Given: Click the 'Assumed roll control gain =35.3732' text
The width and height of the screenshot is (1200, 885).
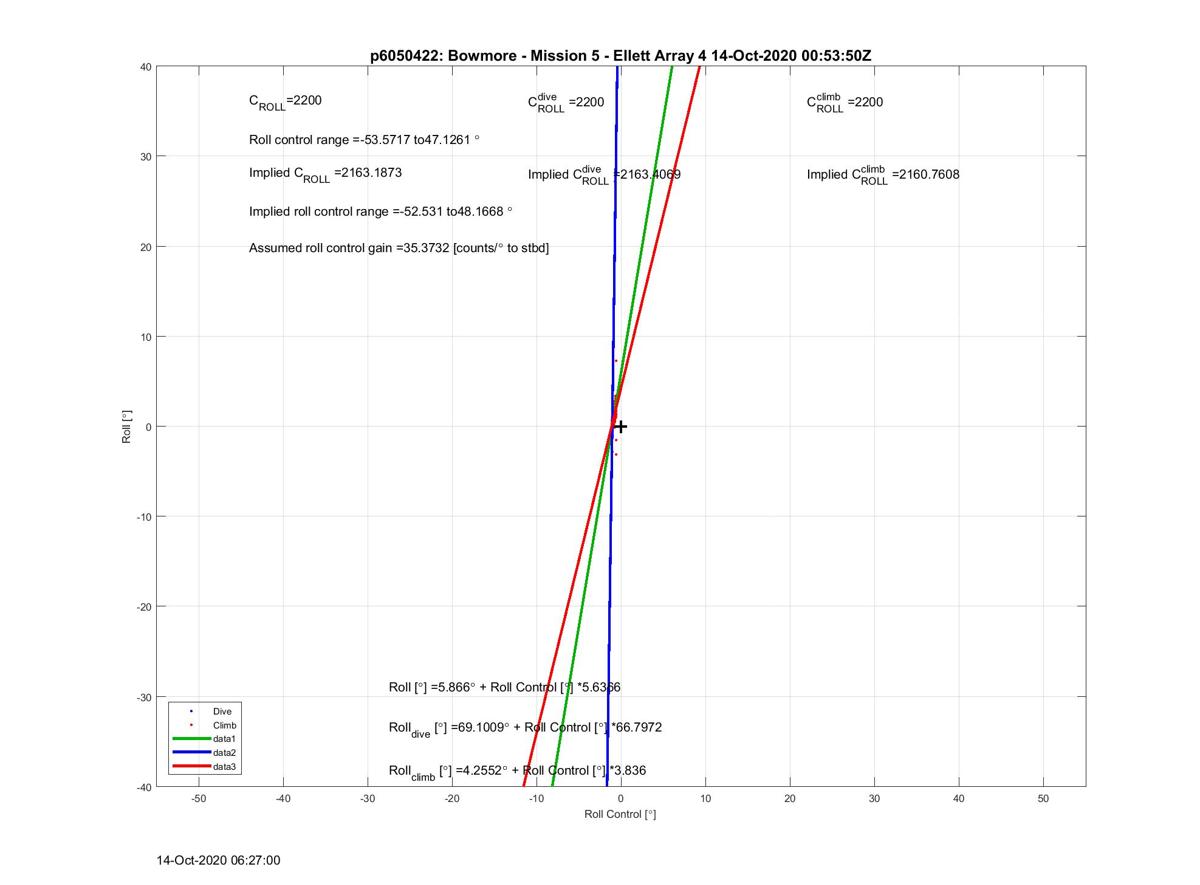Looking at the screenshot, I should click(399, 247).
